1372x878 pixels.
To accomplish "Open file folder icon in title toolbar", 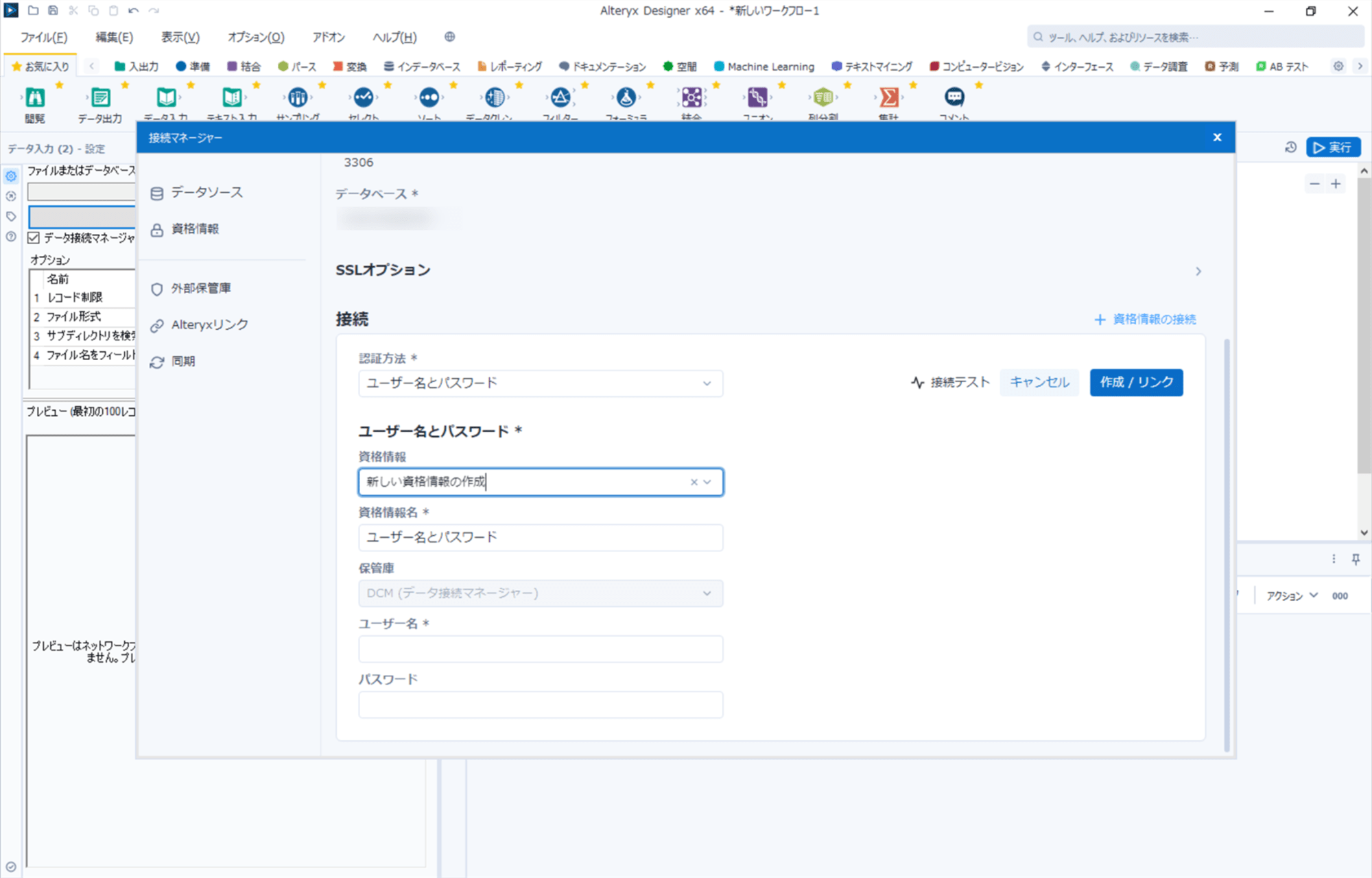I will coord(33,11).
